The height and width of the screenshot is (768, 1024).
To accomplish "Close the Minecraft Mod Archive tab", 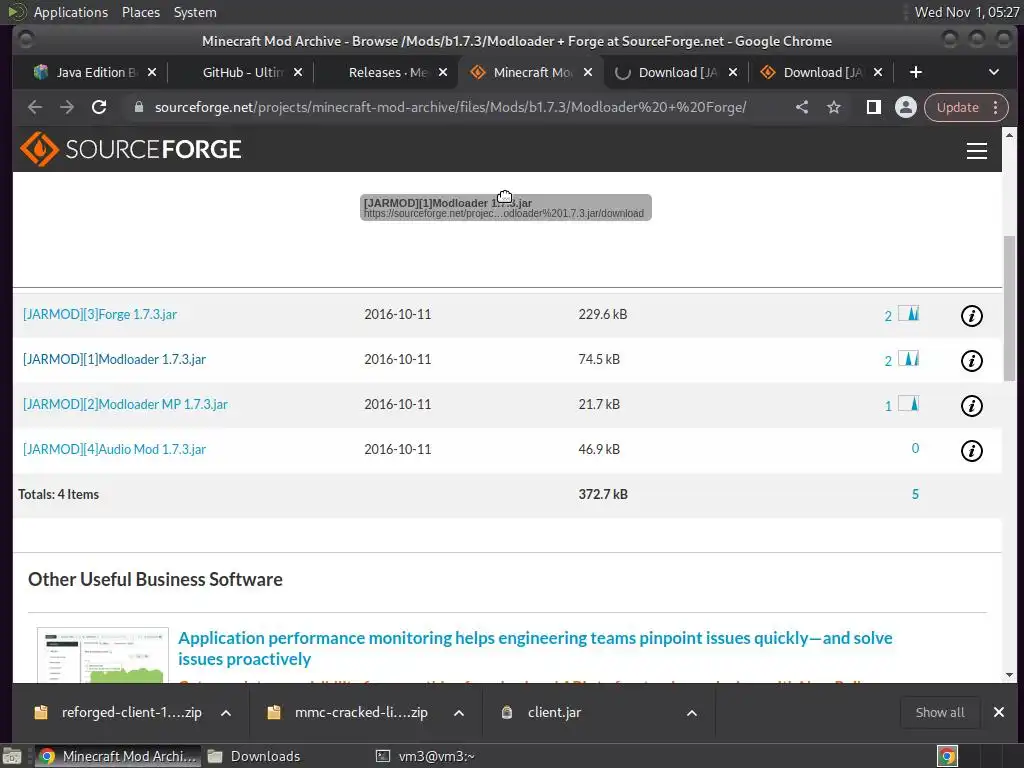I will [x=588, y=72].
